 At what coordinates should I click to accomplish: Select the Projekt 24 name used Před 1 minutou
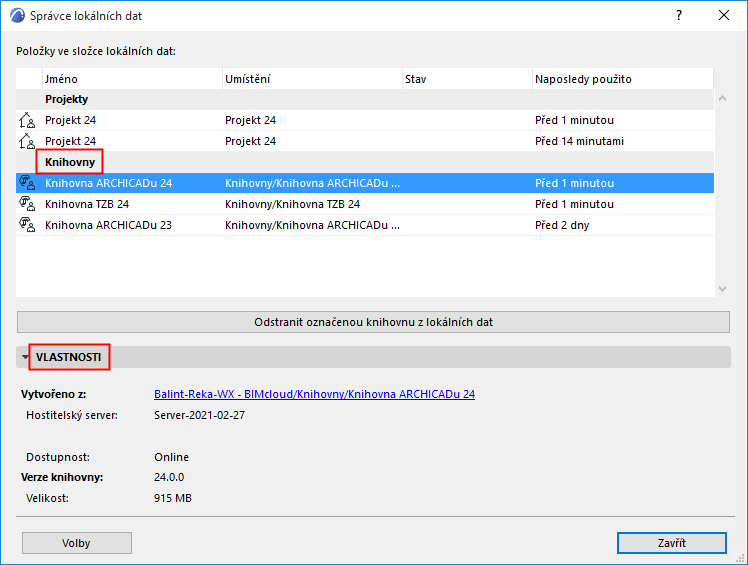(71, 120)
